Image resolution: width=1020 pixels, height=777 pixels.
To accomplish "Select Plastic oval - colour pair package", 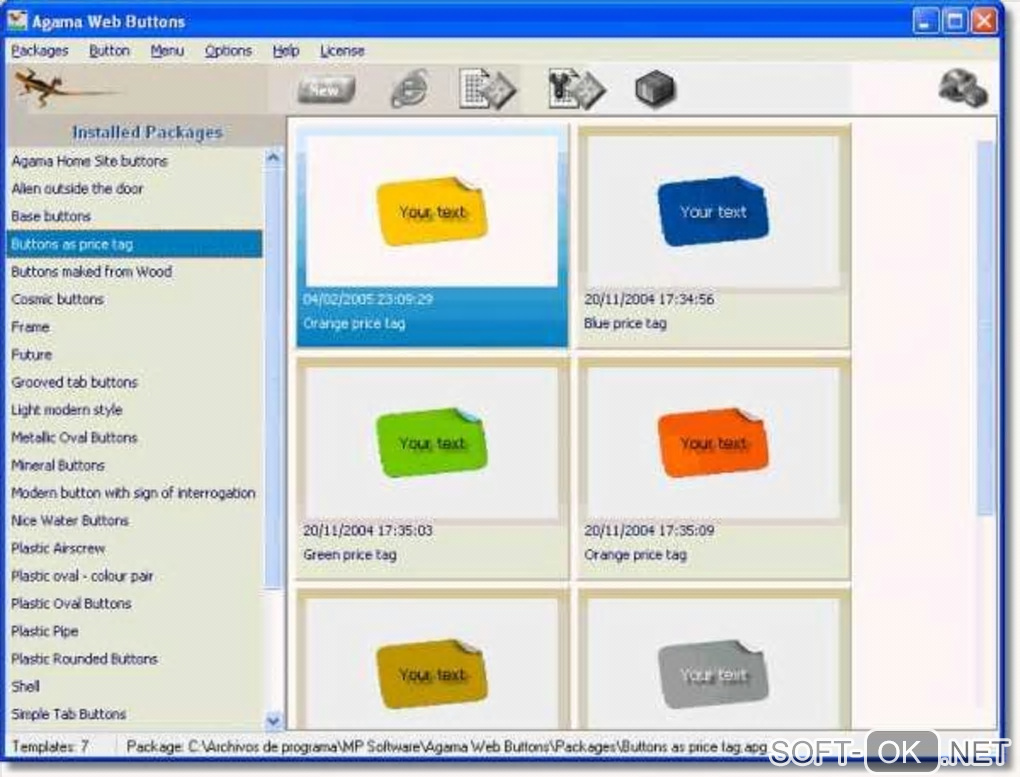I will point(135,576).
